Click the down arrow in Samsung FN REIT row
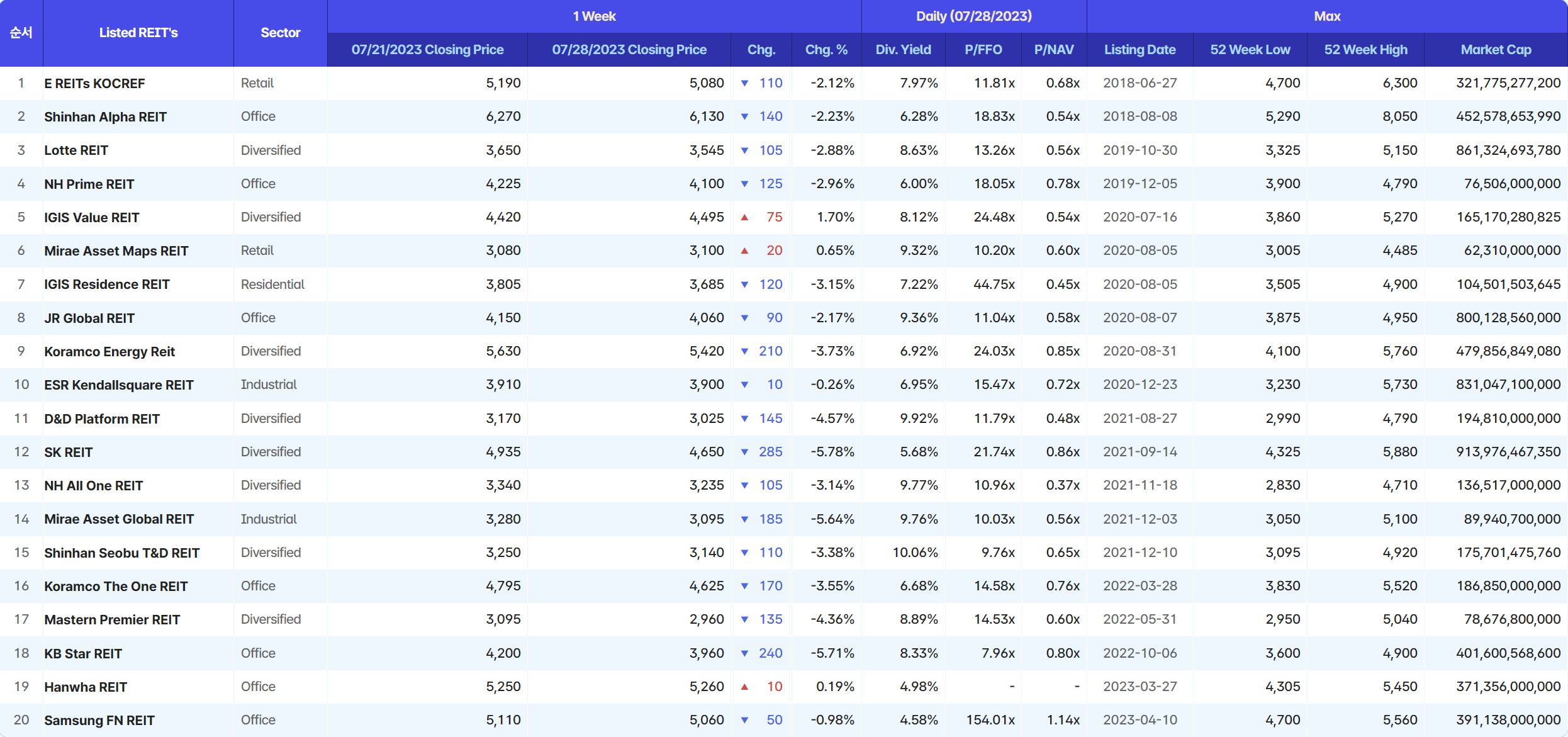This screenshot has height=737, width=1568. pyautogui.click(x=744, y=720)
